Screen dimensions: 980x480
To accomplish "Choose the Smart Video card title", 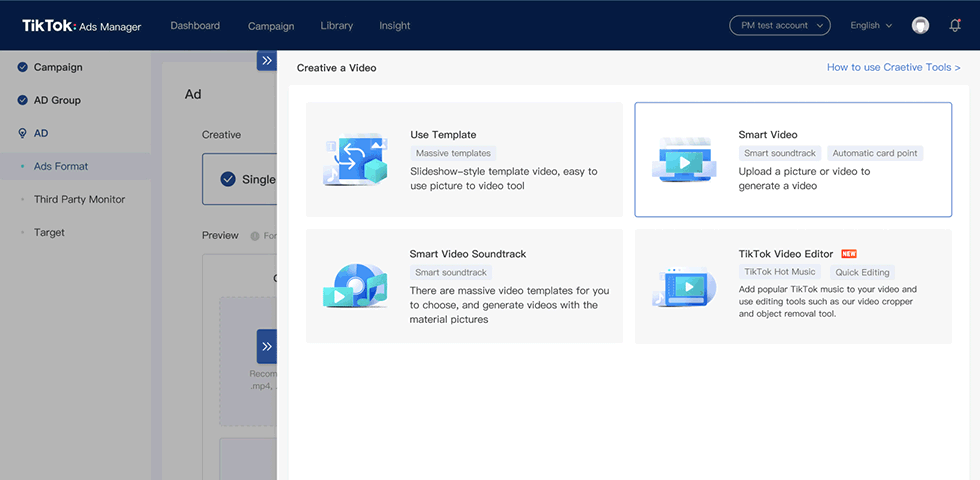I will (768, 134).
